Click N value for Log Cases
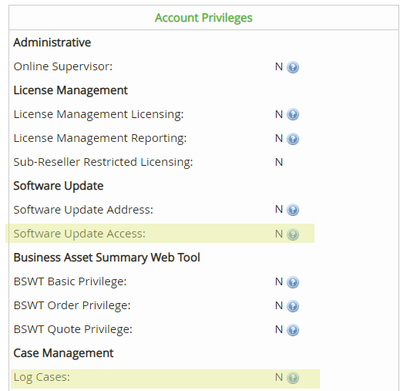 [x=279, y=377]
